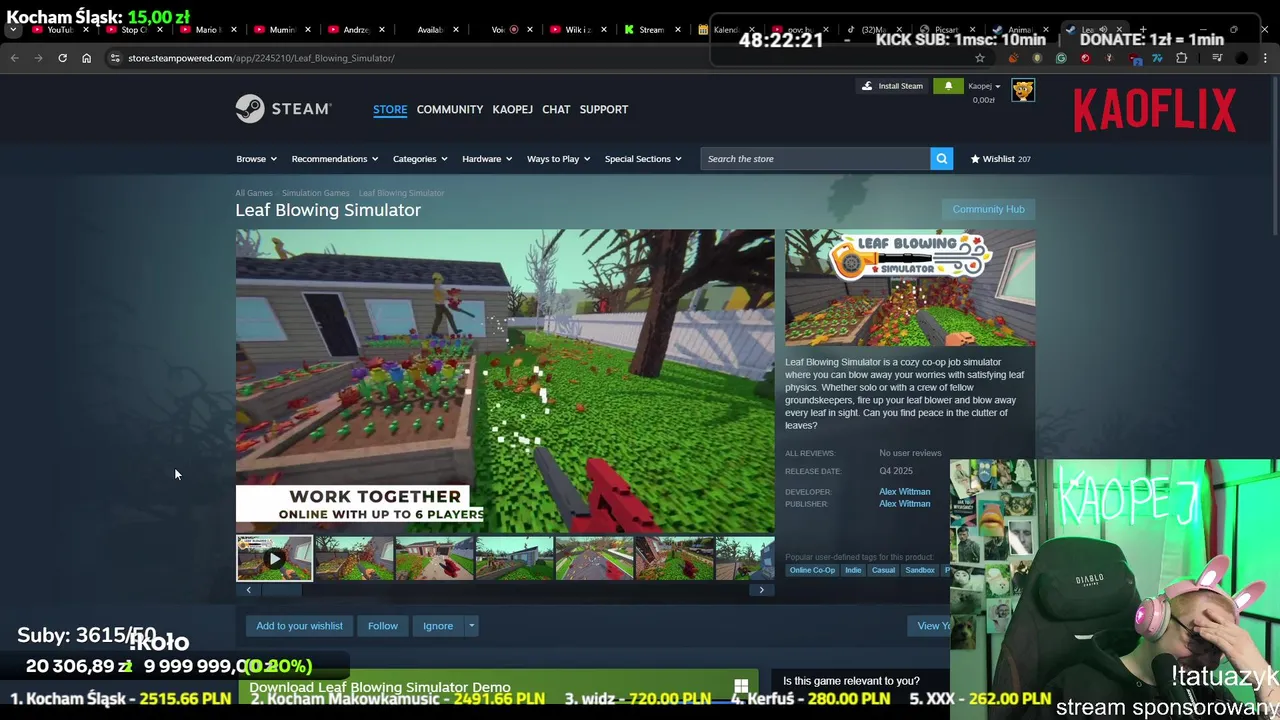Expand the Browse dropdown

tap(256, 159)
